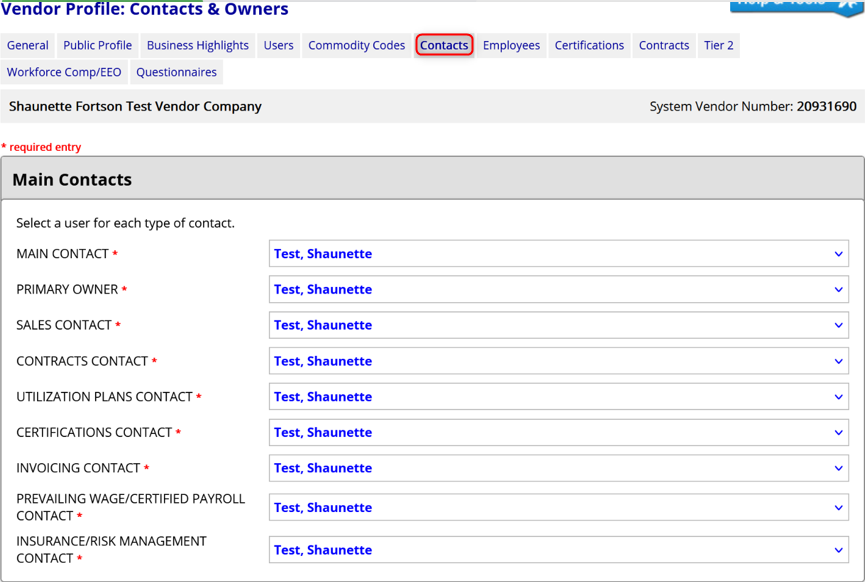
Task: Open the Primary Owner dropdown
Action: [558, 290]
